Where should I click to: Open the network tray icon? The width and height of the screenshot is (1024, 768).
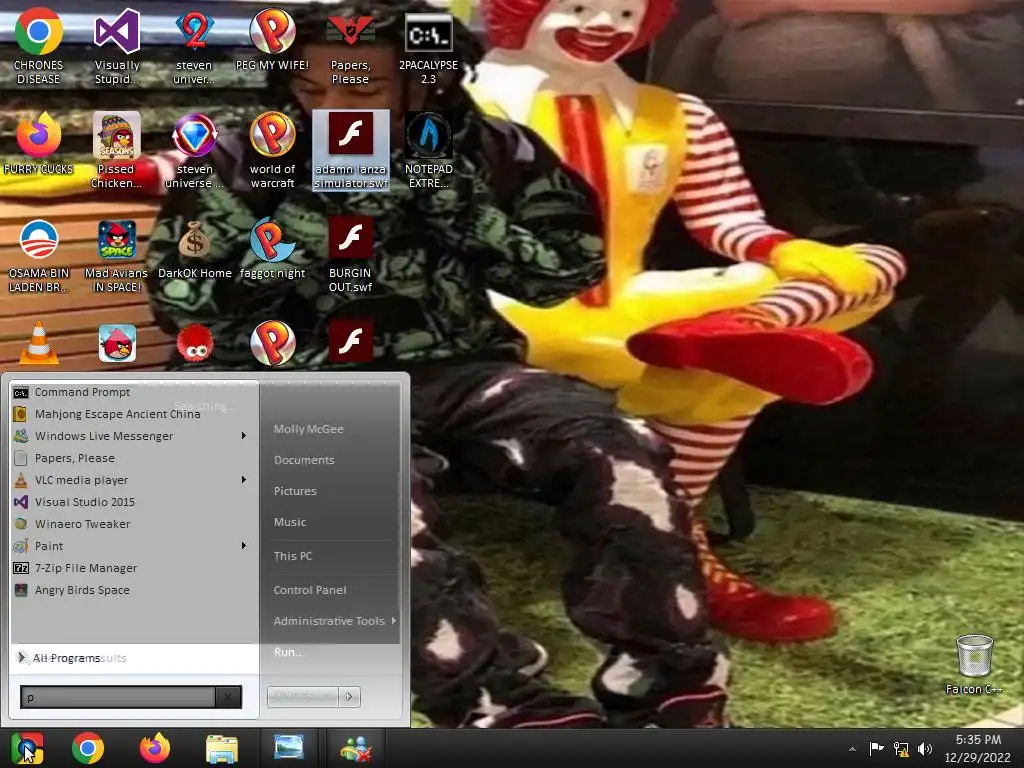click(x=901, y=749)
